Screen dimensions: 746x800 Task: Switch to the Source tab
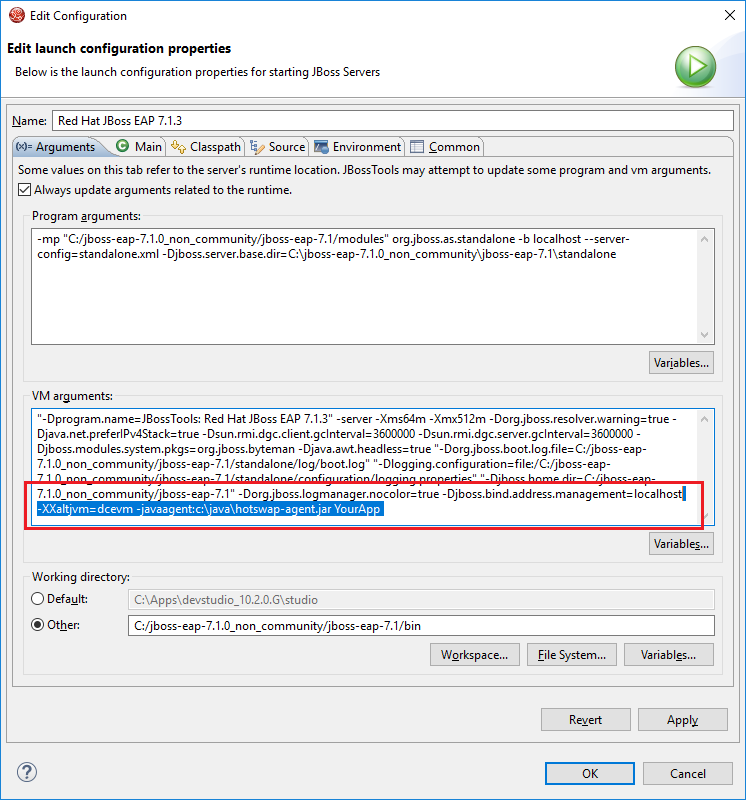click(x=278, y=147)
